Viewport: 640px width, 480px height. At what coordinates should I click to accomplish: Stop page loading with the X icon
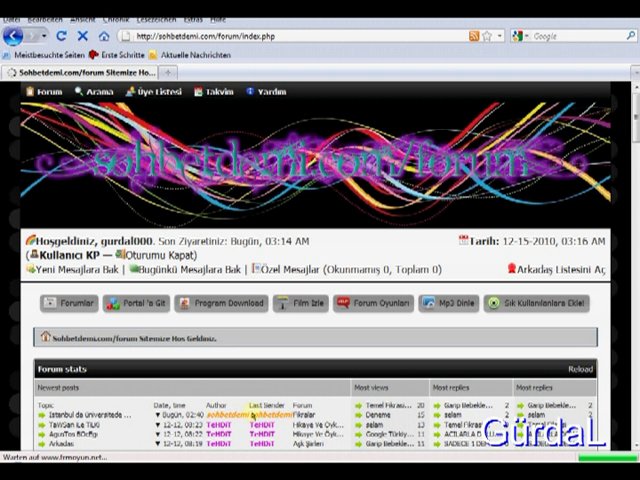(x=82, y=36)
